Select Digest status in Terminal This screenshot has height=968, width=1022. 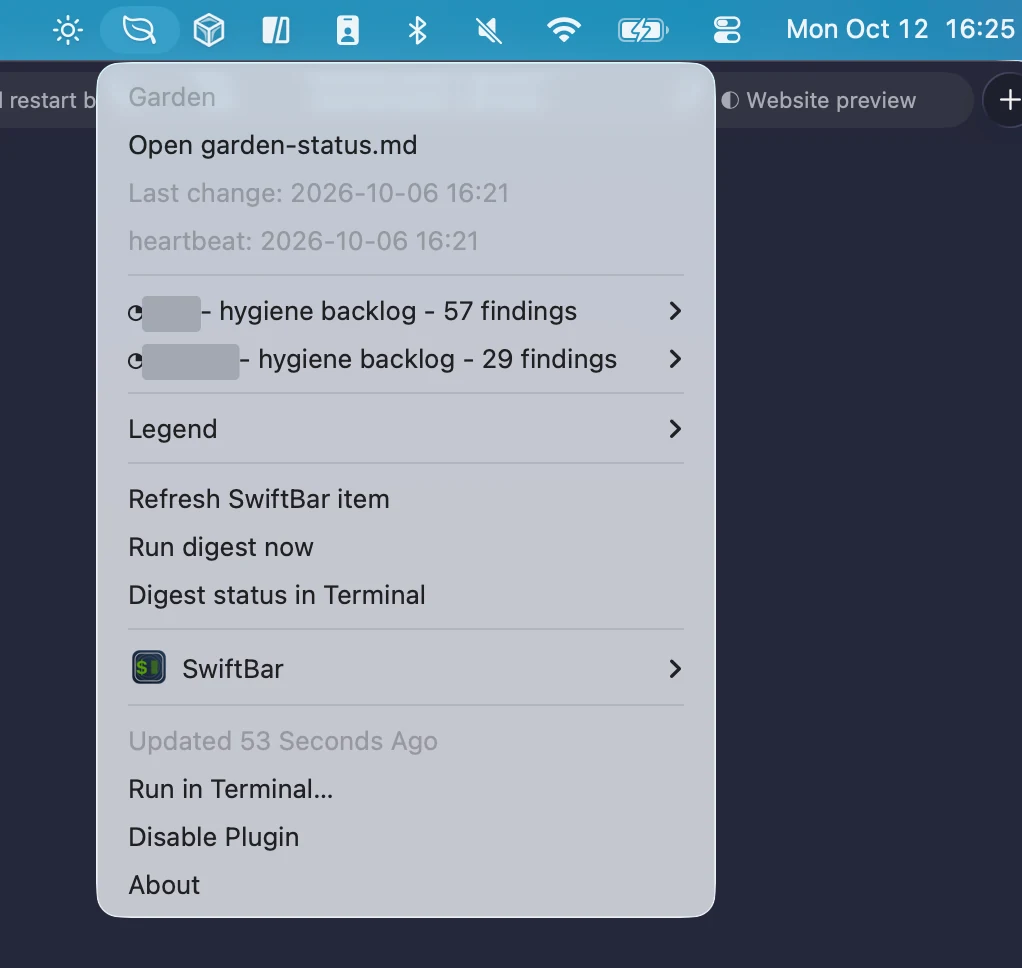pyautogui.click(x=405, y=595)
